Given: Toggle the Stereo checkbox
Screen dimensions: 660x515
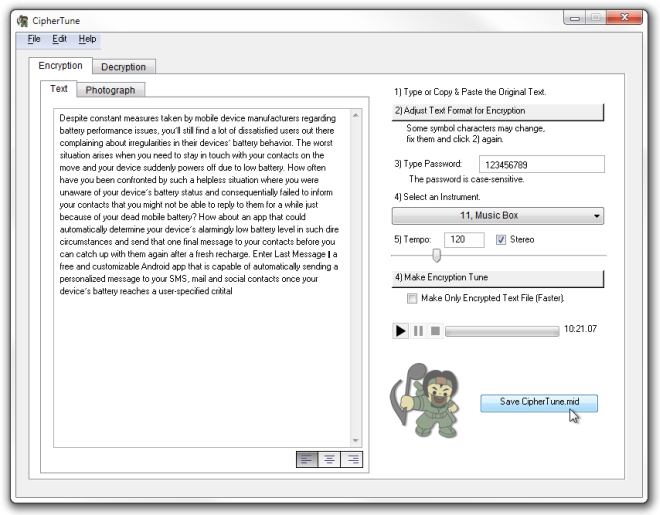Looking at the screenshot, I should pos(502,240).
